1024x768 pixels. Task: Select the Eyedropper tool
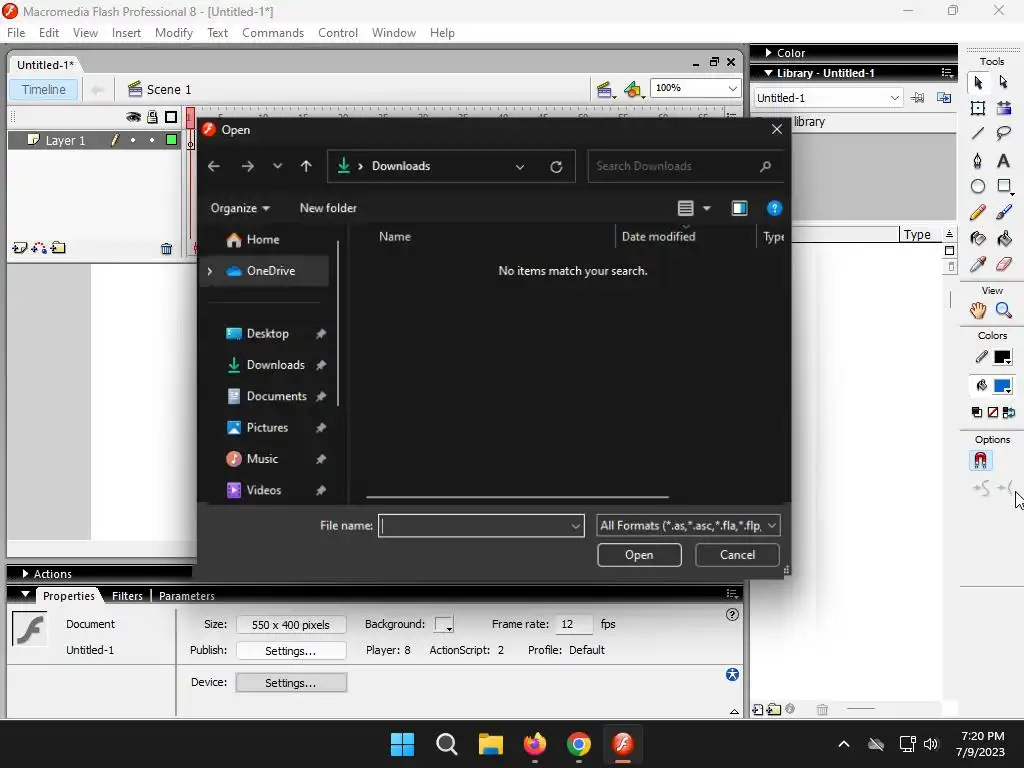coord(978,264)
